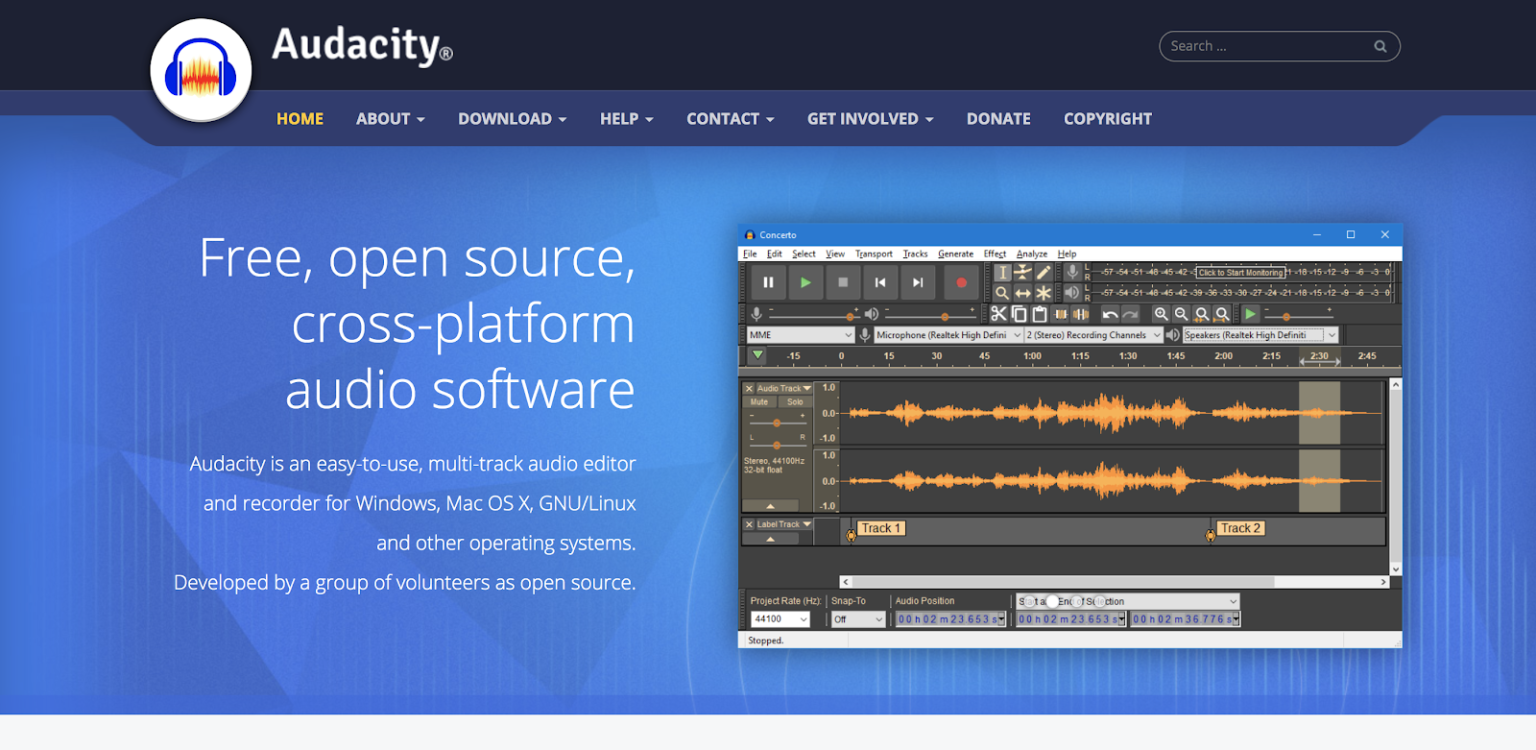Toggle Mute on the audio track

pyautogui.click(x=759, y=402)
